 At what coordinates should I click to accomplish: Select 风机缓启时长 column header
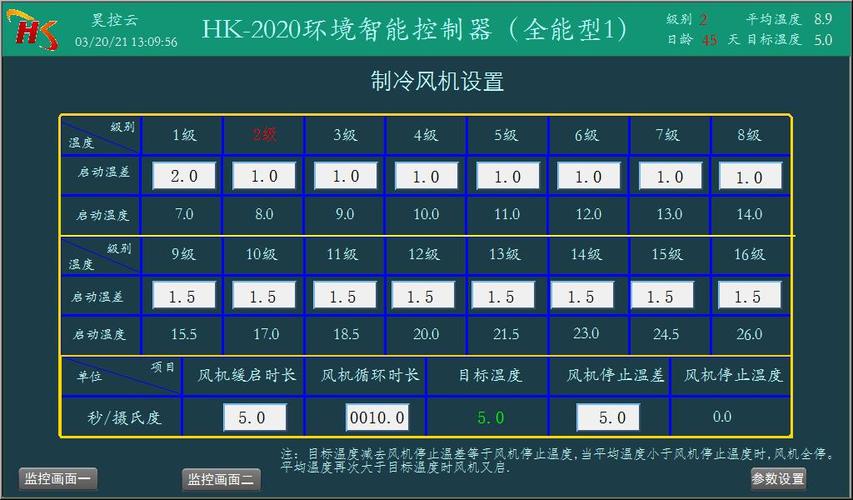[x=246, y=375]
